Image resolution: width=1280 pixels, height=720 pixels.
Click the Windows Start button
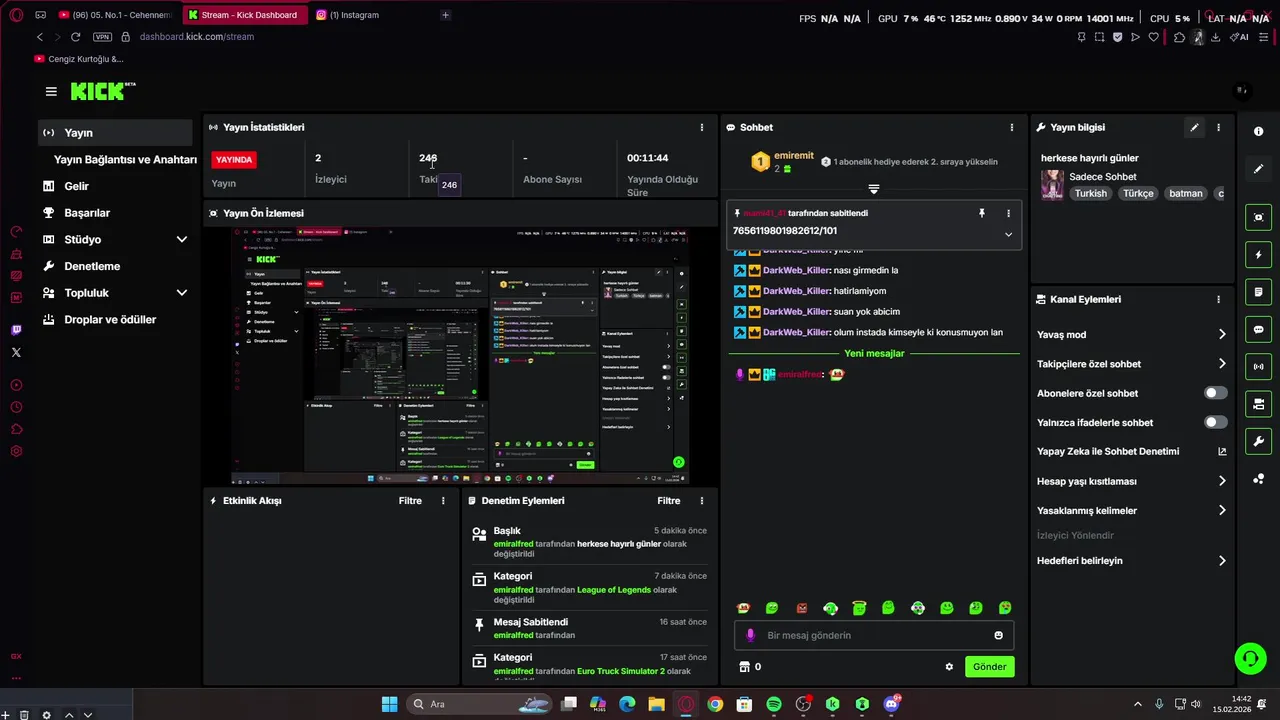pos(389,704)
